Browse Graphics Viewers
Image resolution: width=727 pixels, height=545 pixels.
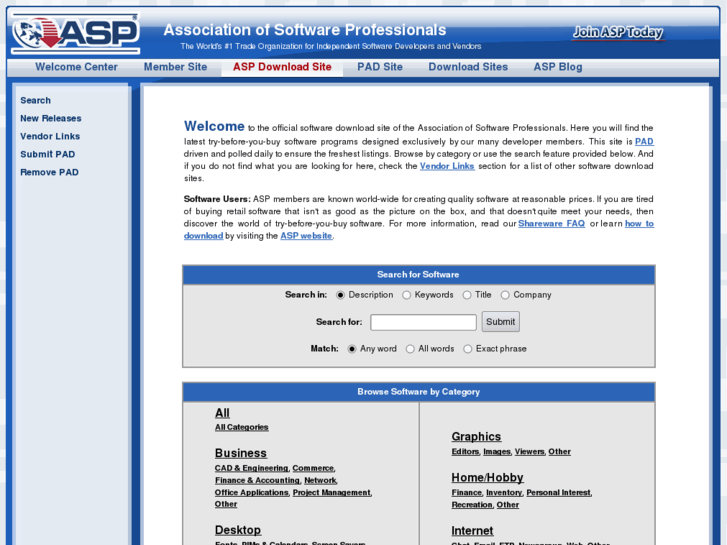click(529, 451)
